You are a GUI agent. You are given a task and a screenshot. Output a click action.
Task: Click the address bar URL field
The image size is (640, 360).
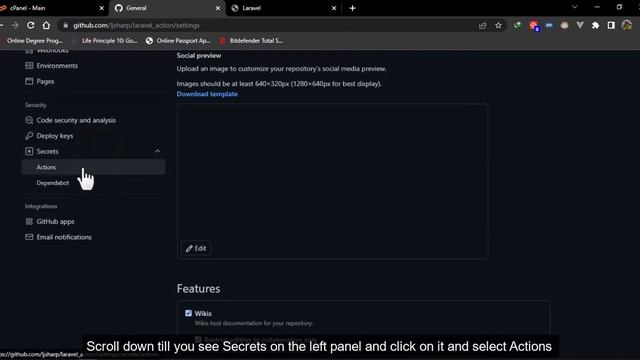[x=269, y=25]
